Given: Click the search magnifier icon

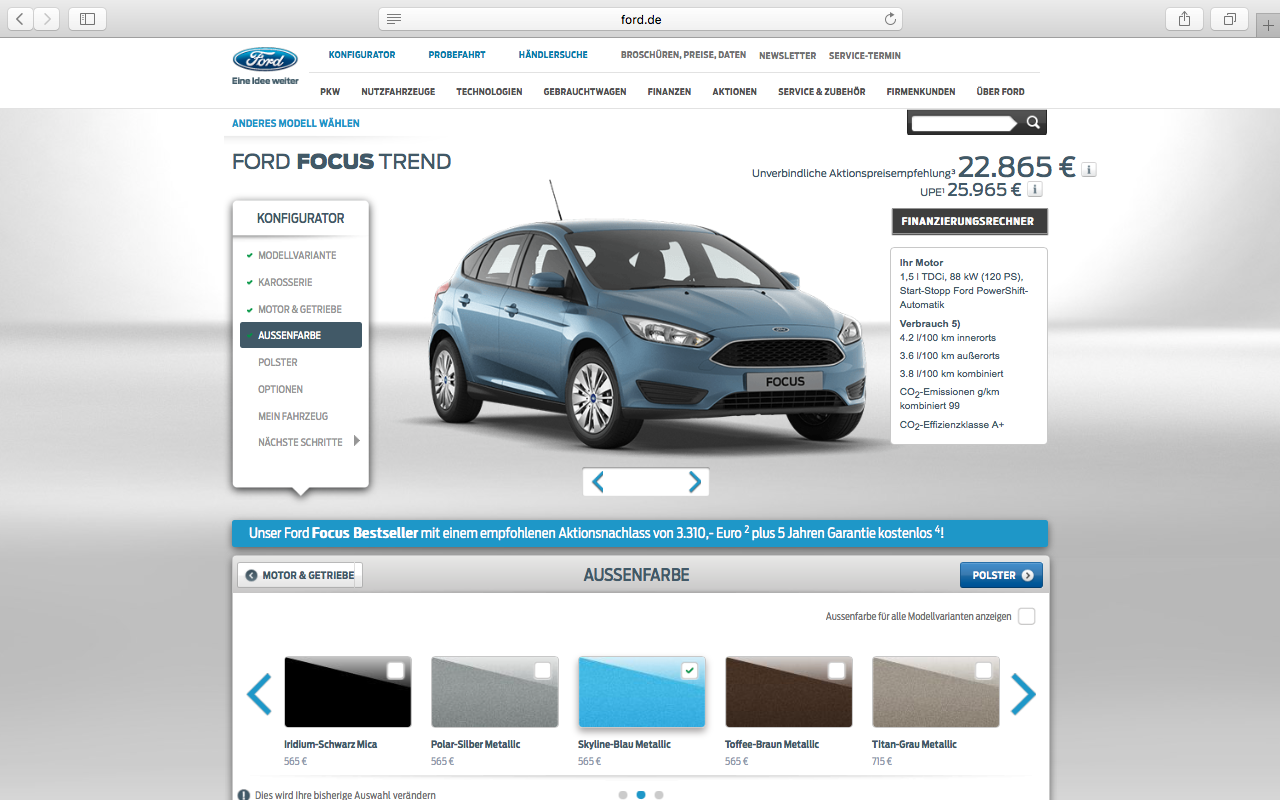Looking at the screenshot, I should coord(1034,123).
